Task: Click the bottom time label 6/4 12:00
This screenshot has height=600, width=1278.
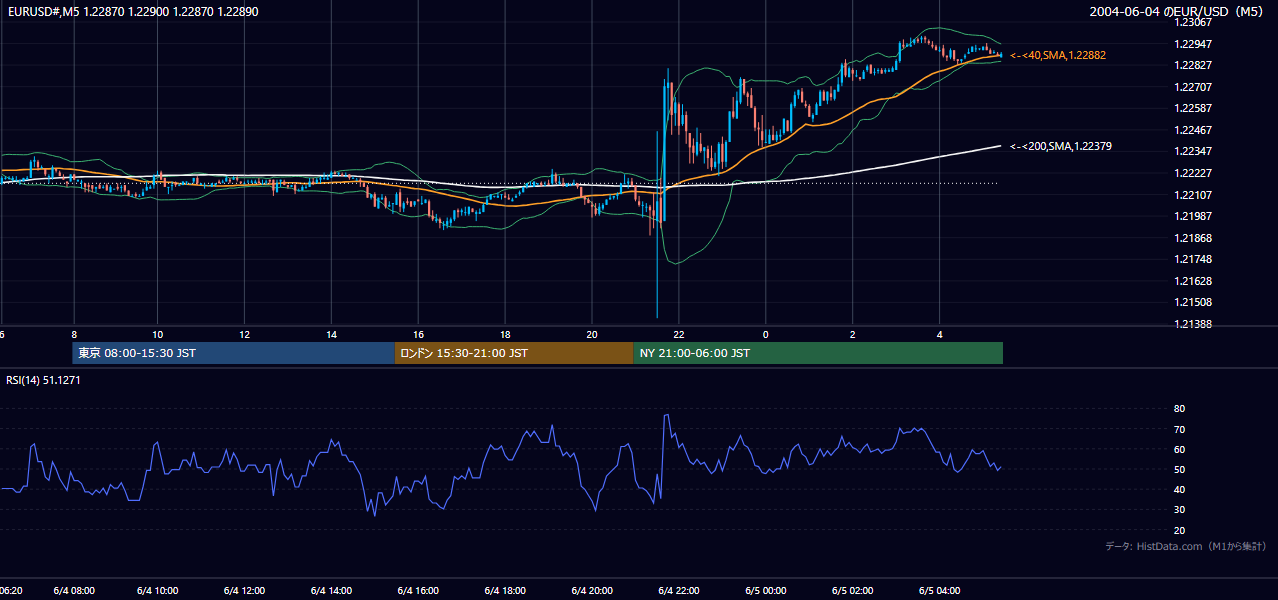Action: 244,591
